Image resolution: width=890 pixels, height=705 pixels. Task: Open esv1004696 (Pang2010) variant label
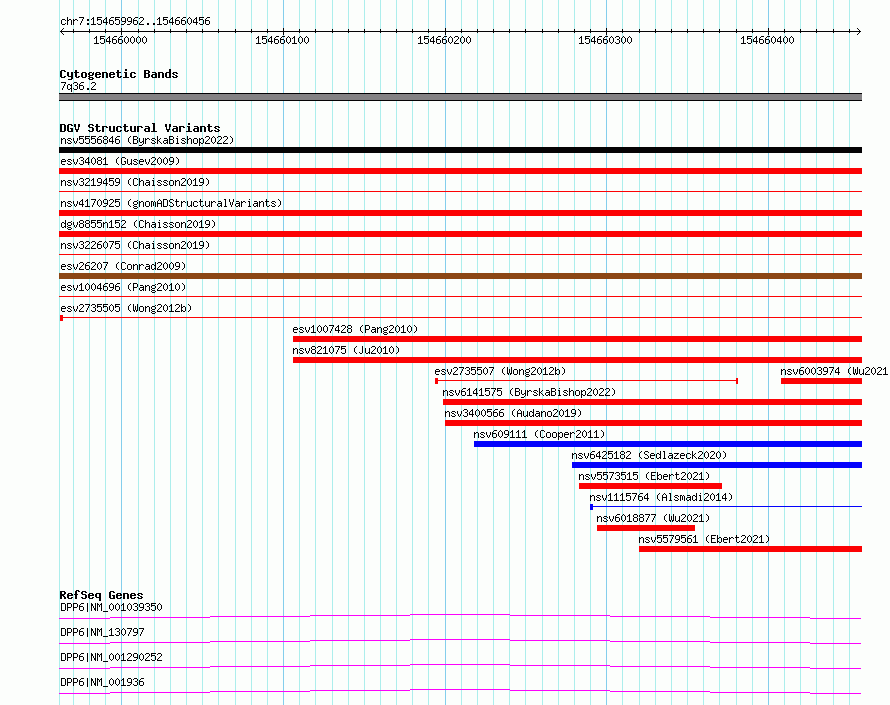coord(123,287)
